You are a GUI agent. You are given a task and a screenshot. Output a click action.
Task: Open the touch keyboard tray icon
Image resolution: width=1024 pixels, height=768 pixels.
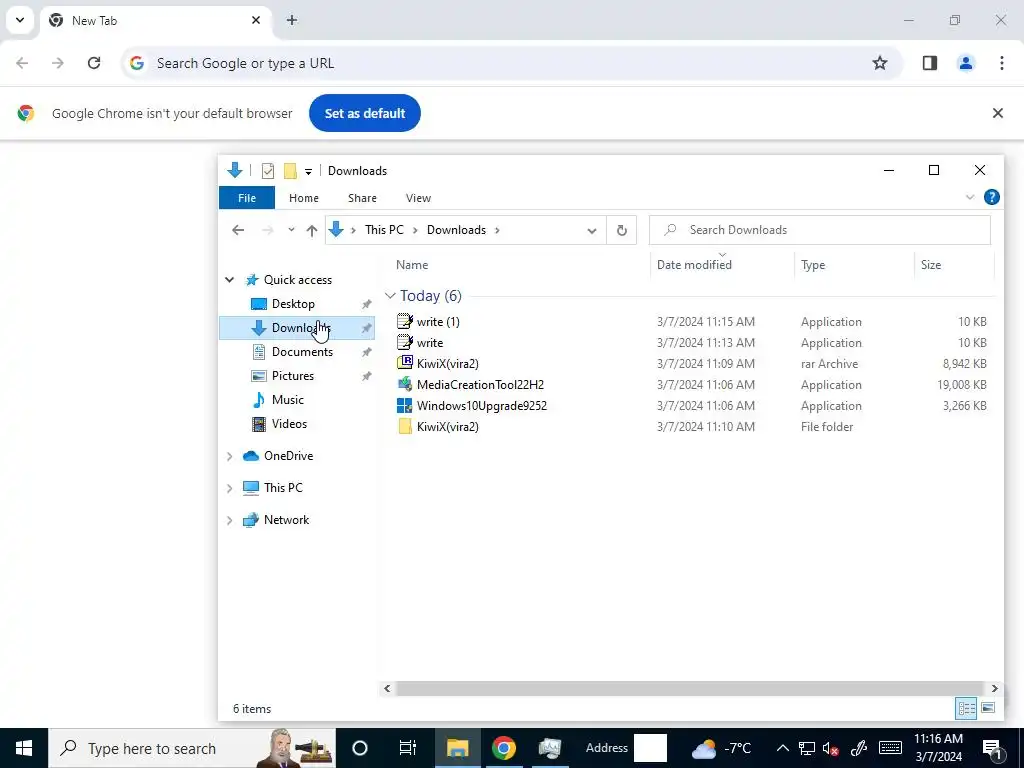click(x=890, y=748)
